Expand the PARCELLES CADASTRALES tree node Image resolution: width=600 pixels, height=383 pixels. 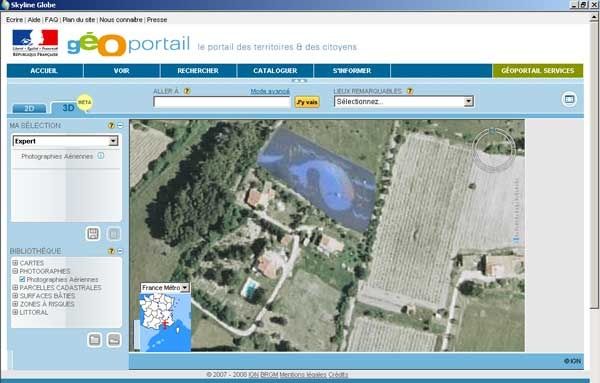pyautogui.click(x=15, y=287)
